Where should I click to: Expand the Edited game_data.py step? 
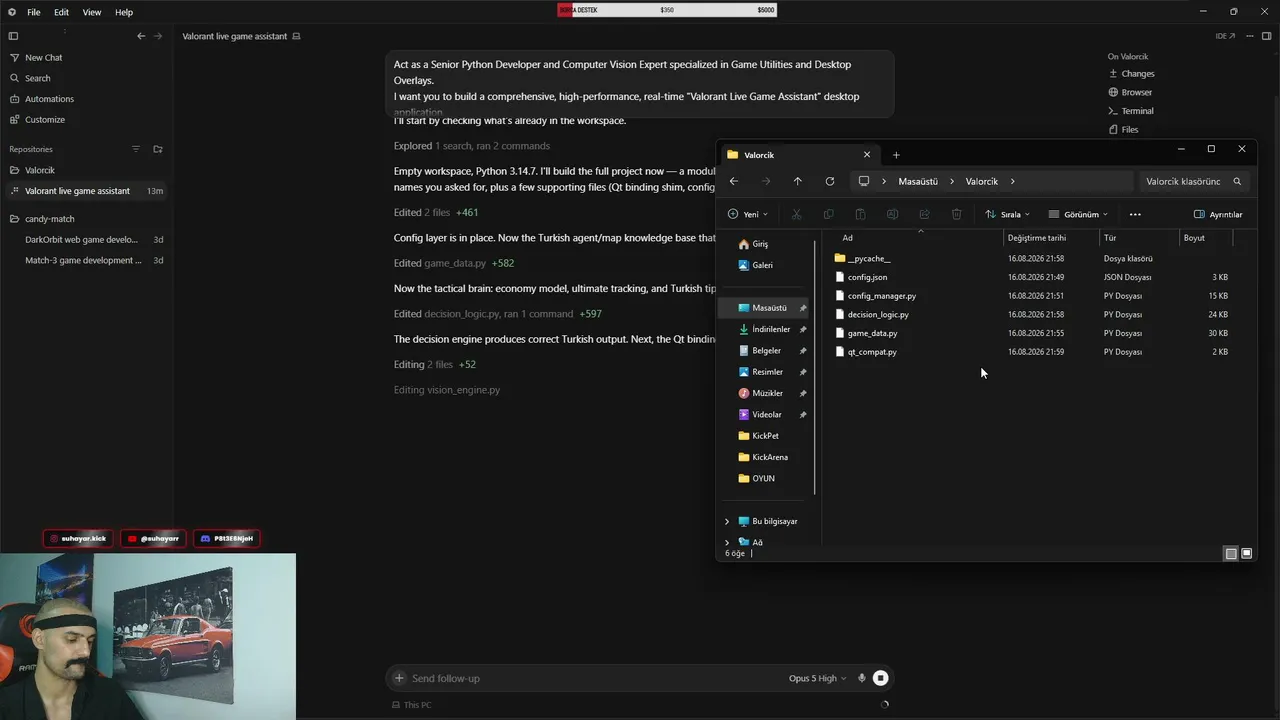(454, 263)
